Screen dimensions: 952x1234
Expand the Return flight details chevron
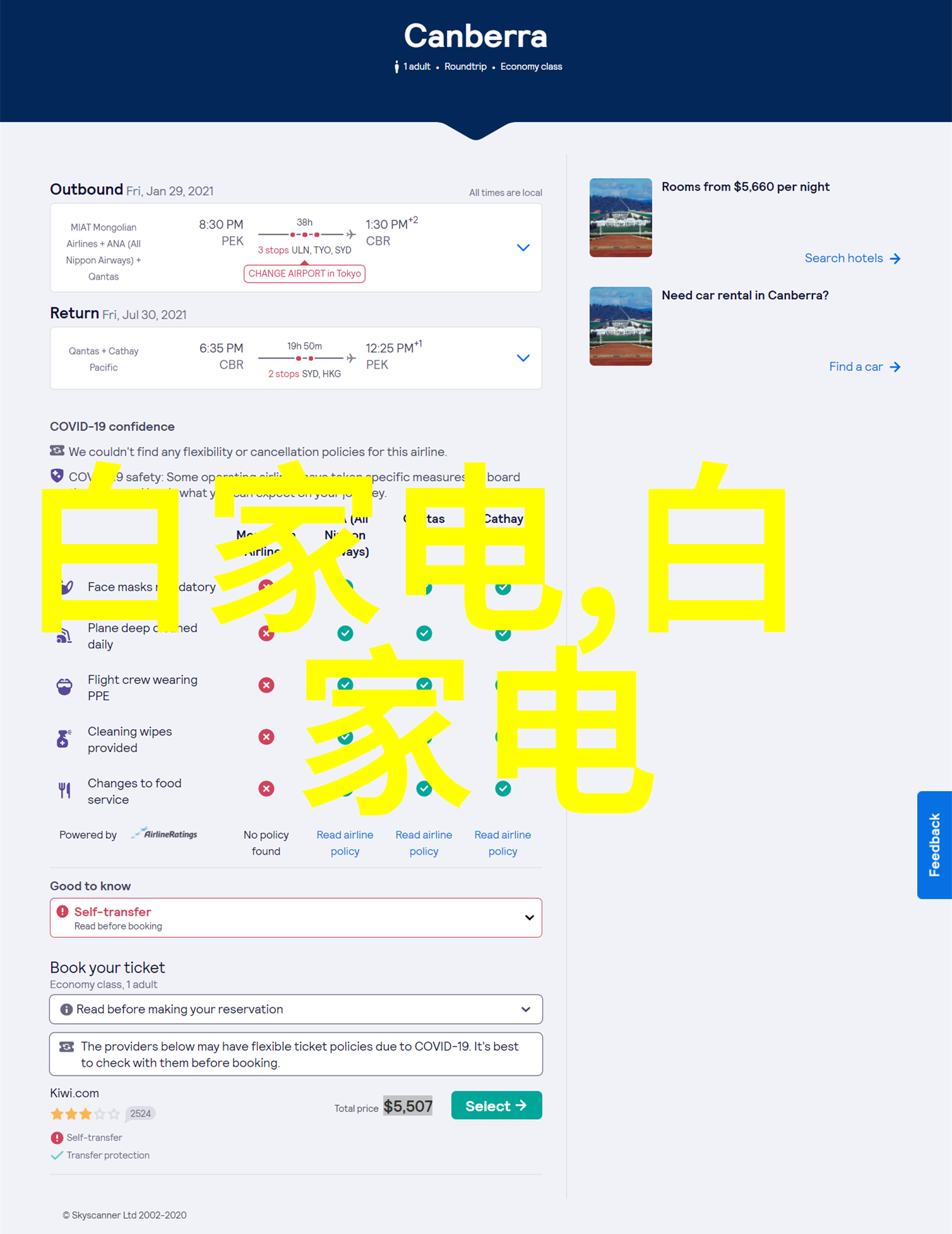click(x=523, y=358)
